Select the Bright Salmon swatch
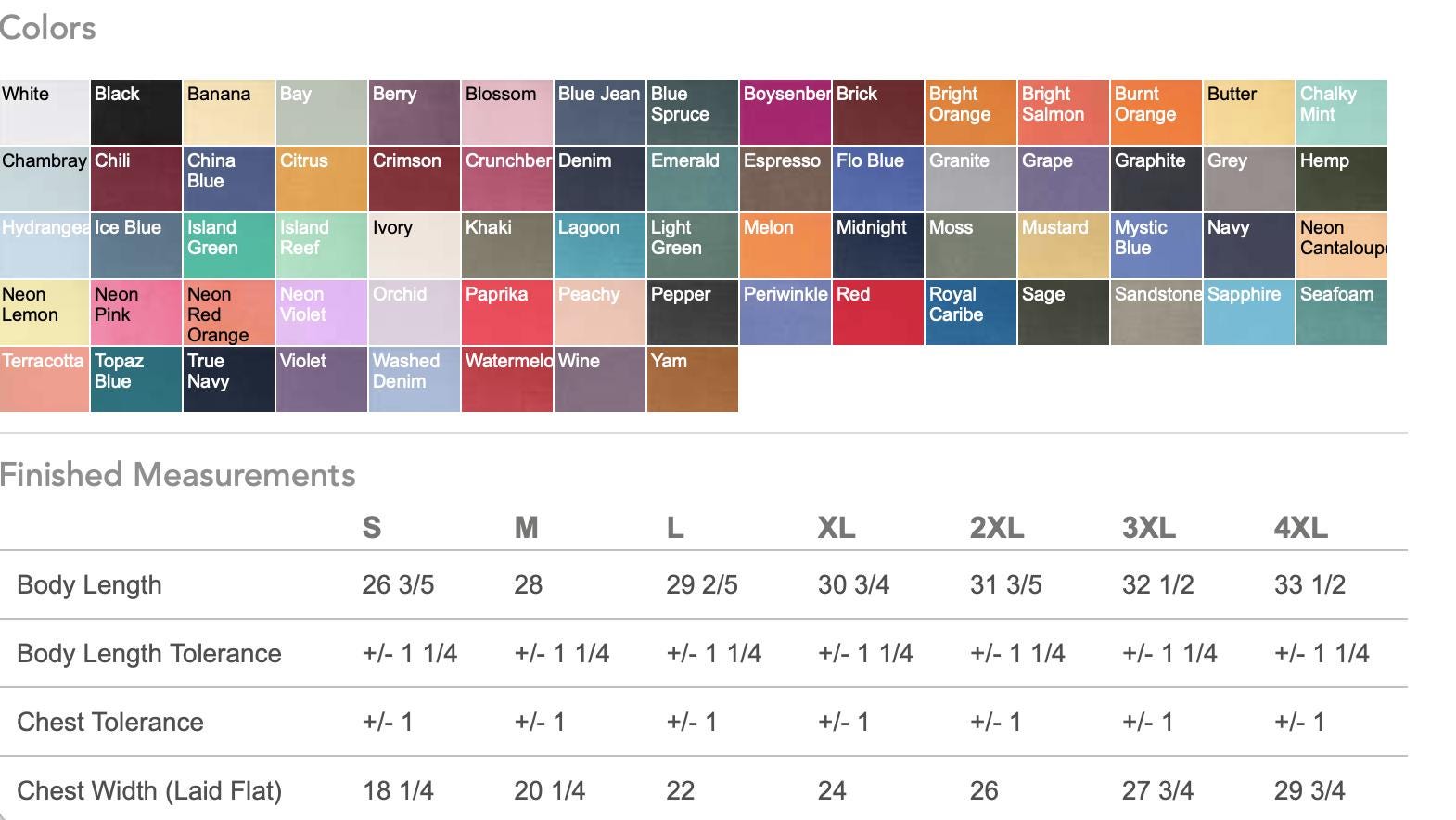Viewport: 1456px width, 820px height. [1063, 112]
